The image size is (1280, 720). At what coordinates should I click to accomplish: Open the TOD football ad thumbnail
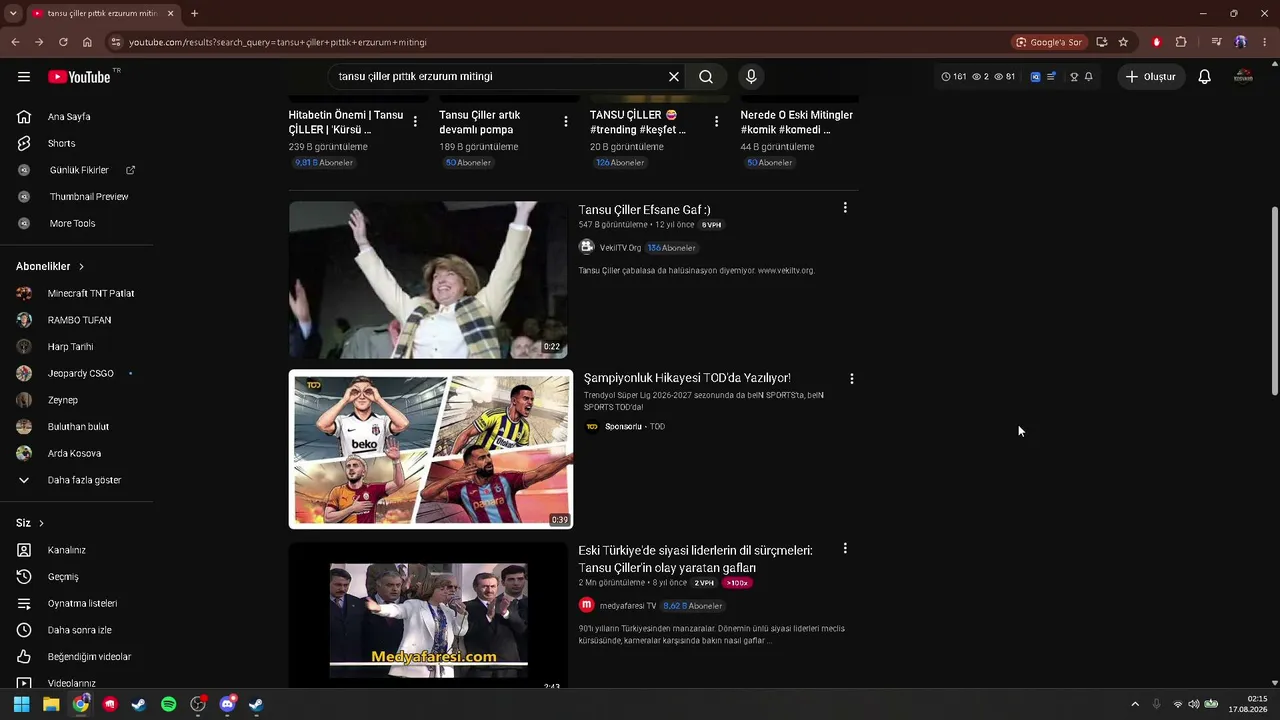(431, 449)
